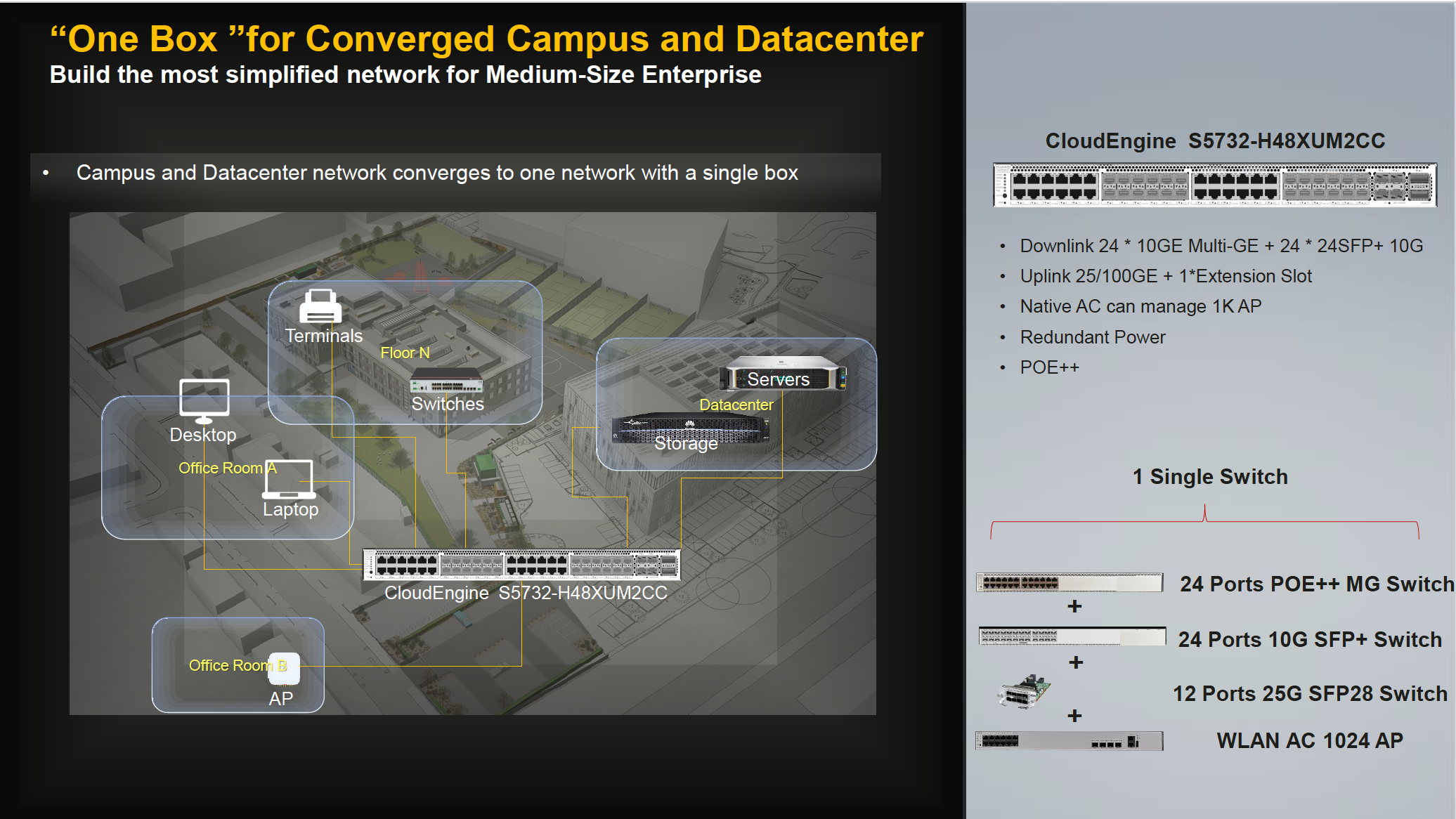Select the 'Laptop' label
The width and height of the screenshot is (1456, 819).
click(x=291, y=509)
